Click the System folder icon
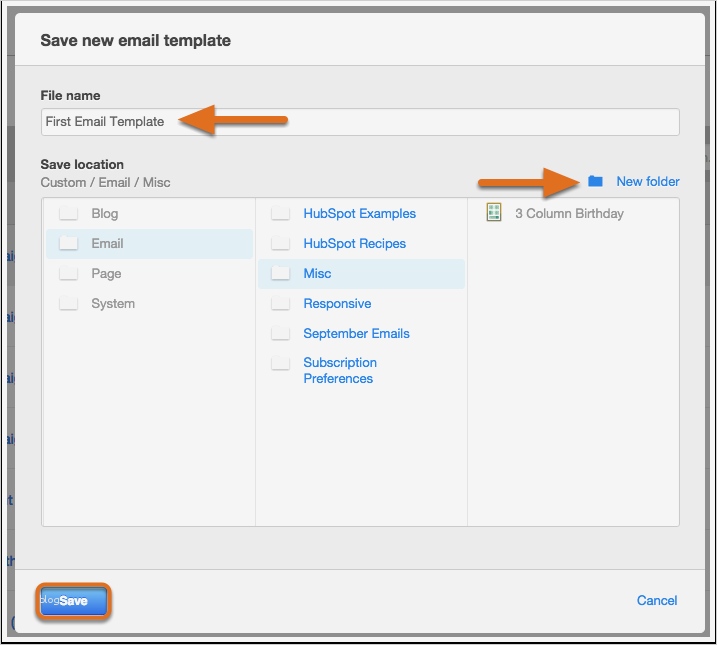 pyautogui.click(x=68, y=304)
